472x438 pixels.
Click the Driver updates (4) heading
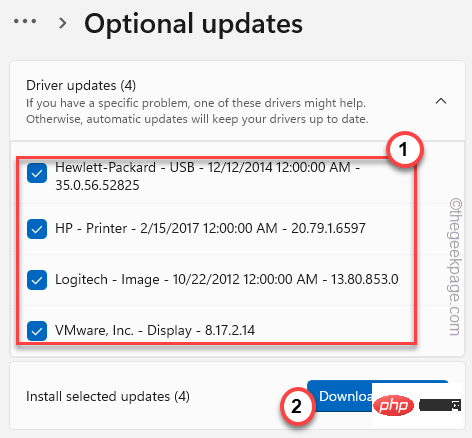[81, 85]
